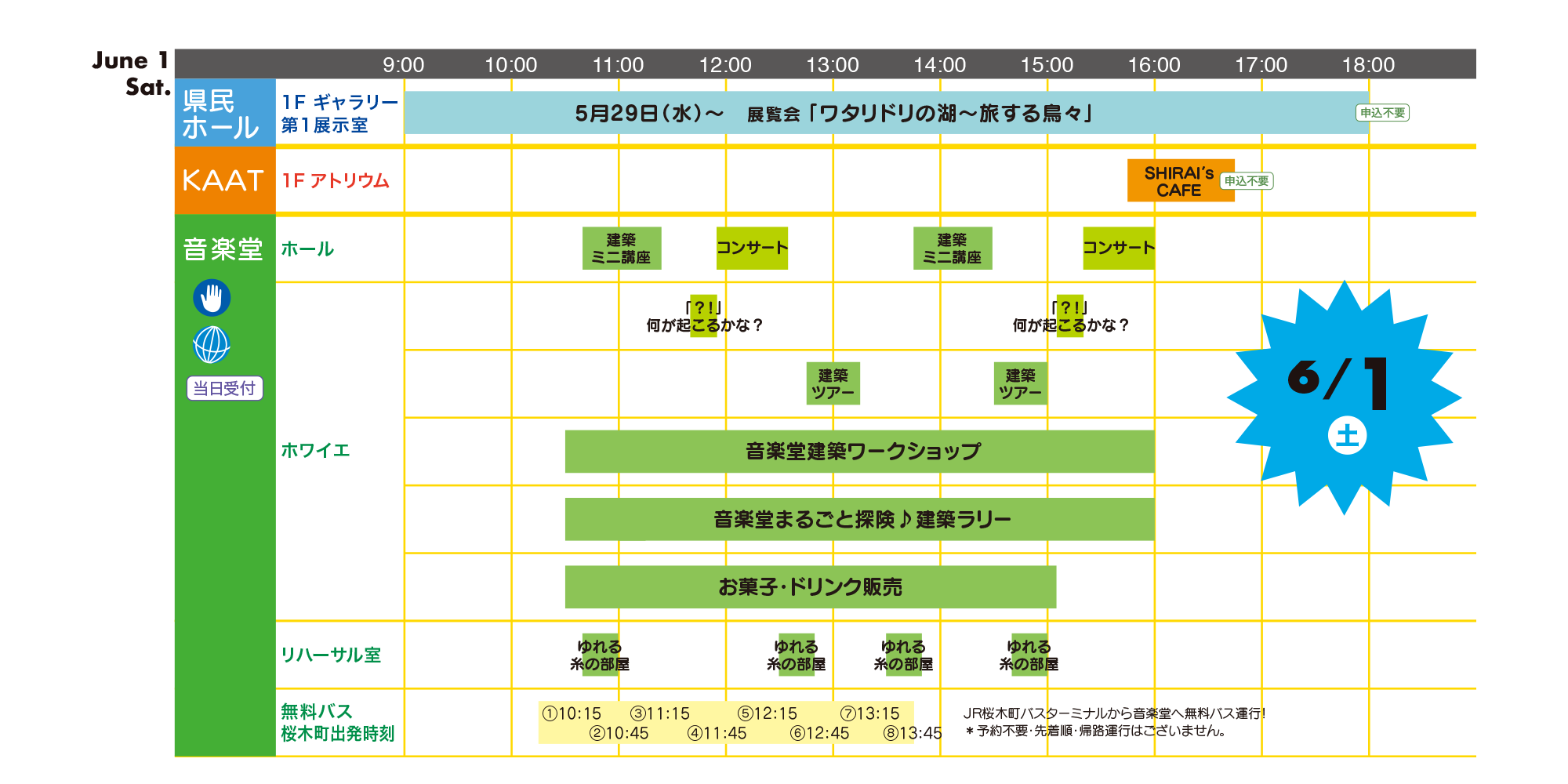The image size is (1568, 784).
Task: Click the ⑧13:45 bus departure time
Action: point(913,733)
